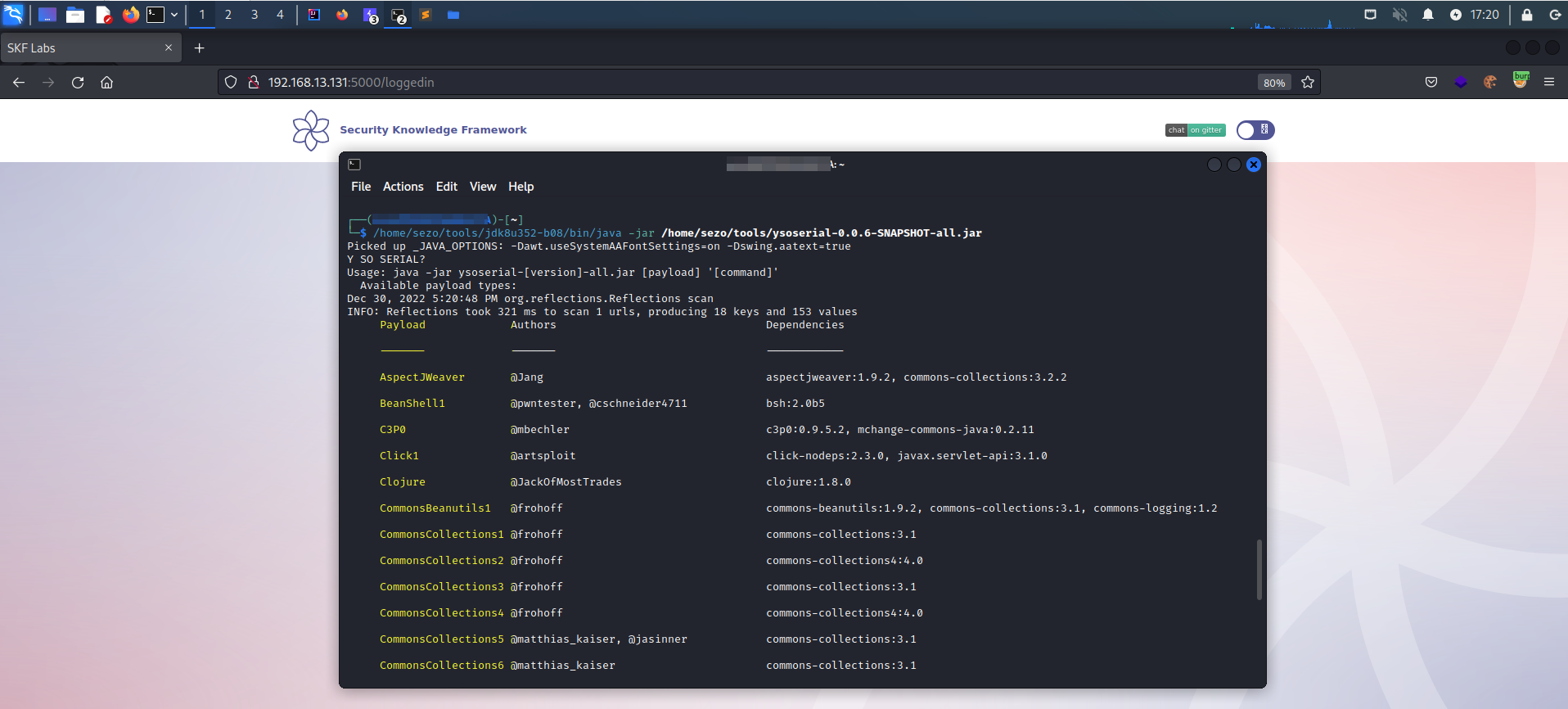
Task: Expand the terminal launcher dropdown arrow
Action: pos(174,15)
